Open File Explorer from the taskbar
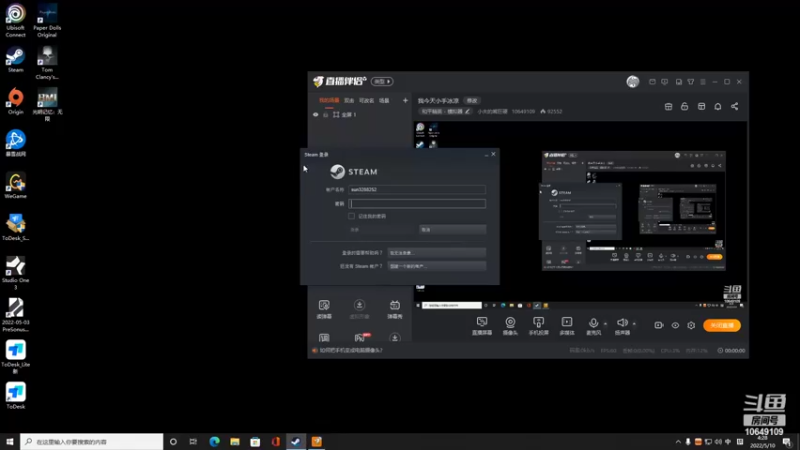Screen dimensions: 800x450 235,442
